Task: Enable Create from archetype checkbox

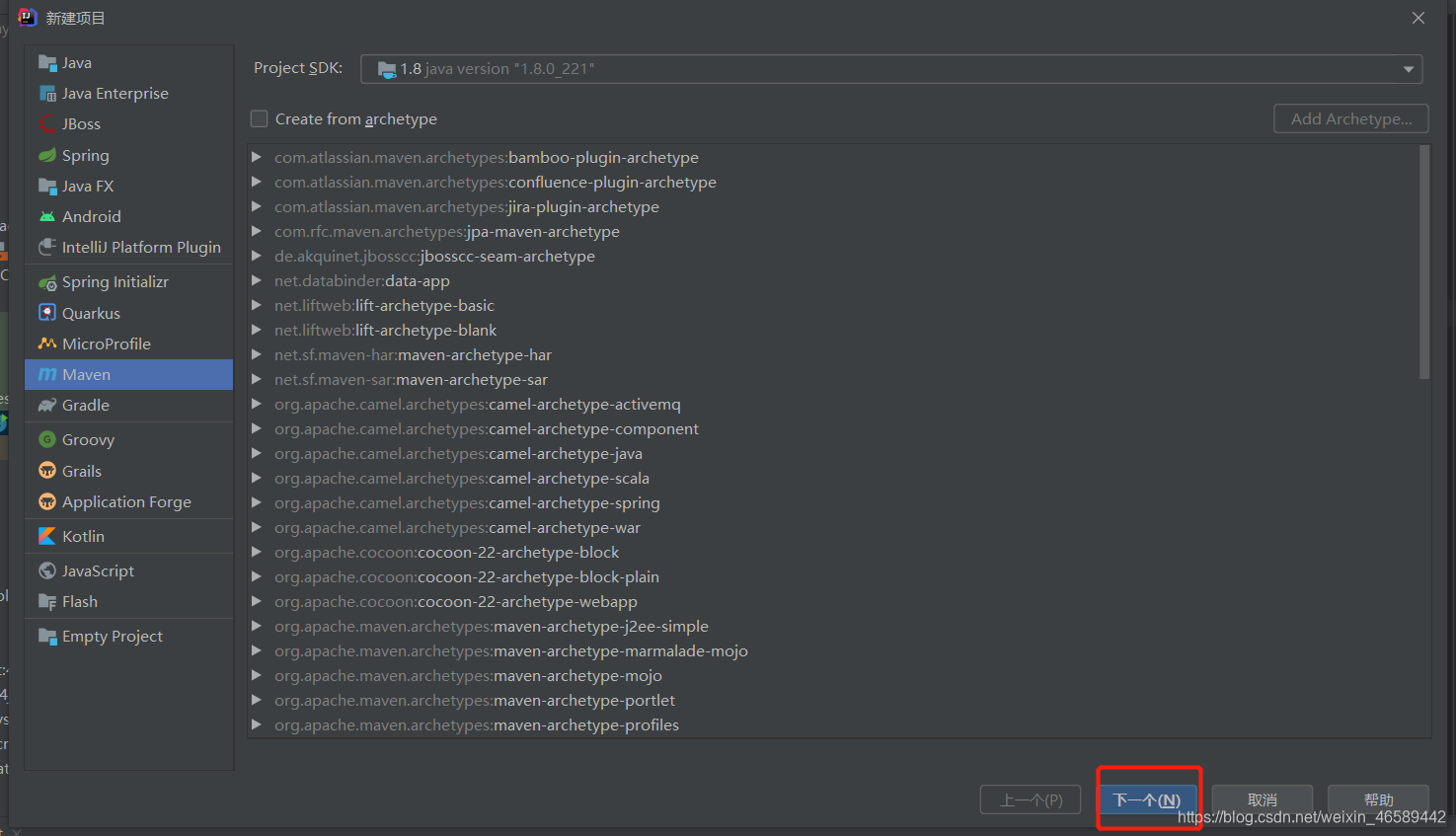Action: pyautogui.click(x=260, y=118)
